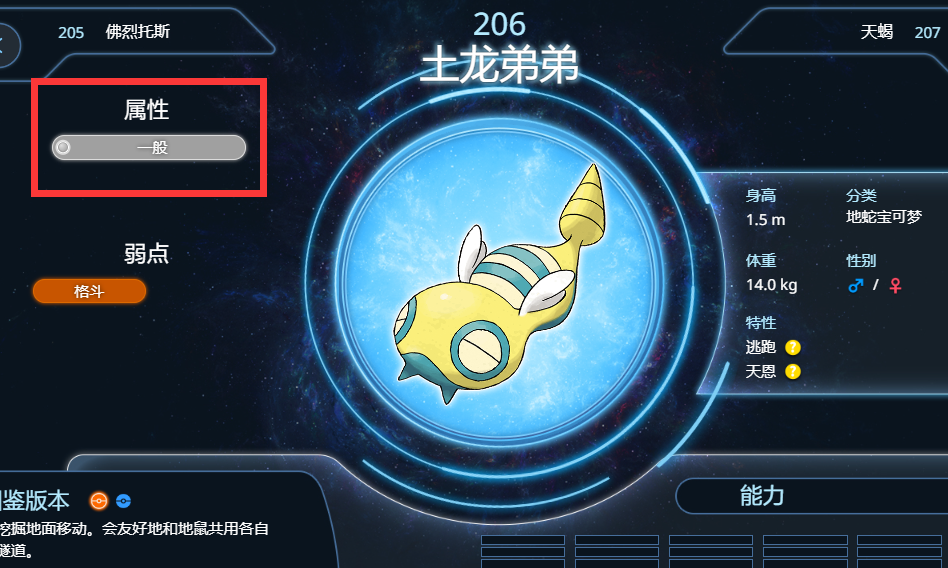The image size is (948, 568).
Task: Click the 土龙弟弟 name title
Action: (499, 65)
